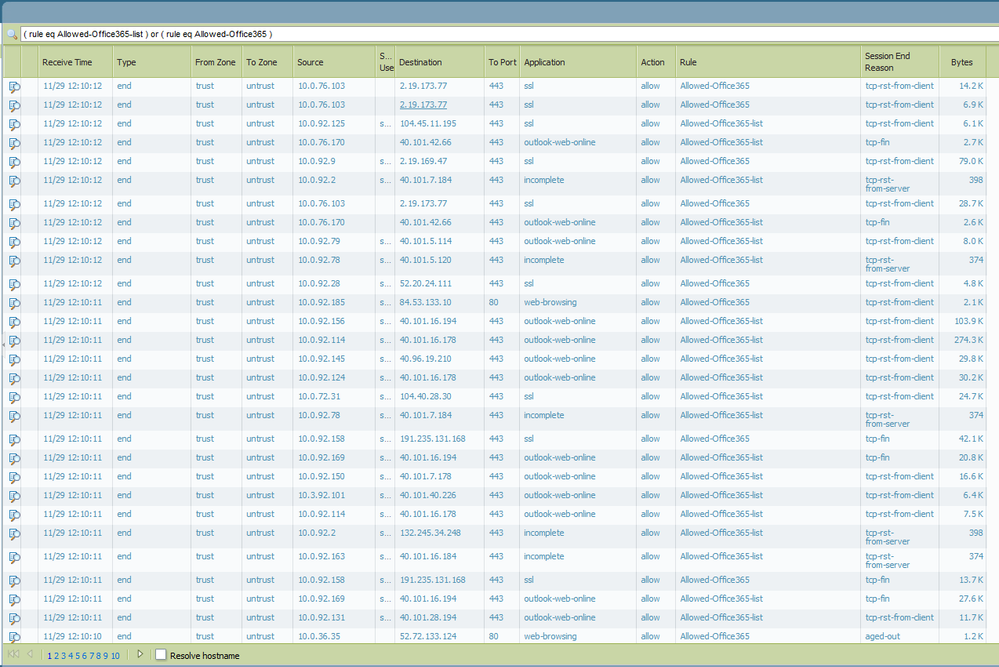Select the Allowed-Office365 rule on the last row
Image resolution: width=999 pixels, height=667 pixels.
(715, 636)
